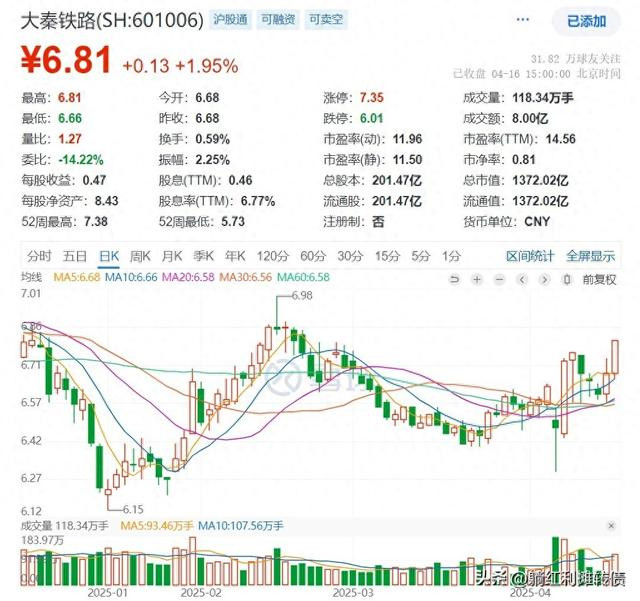Click the 2025-03 date axis label

(353, 592)
